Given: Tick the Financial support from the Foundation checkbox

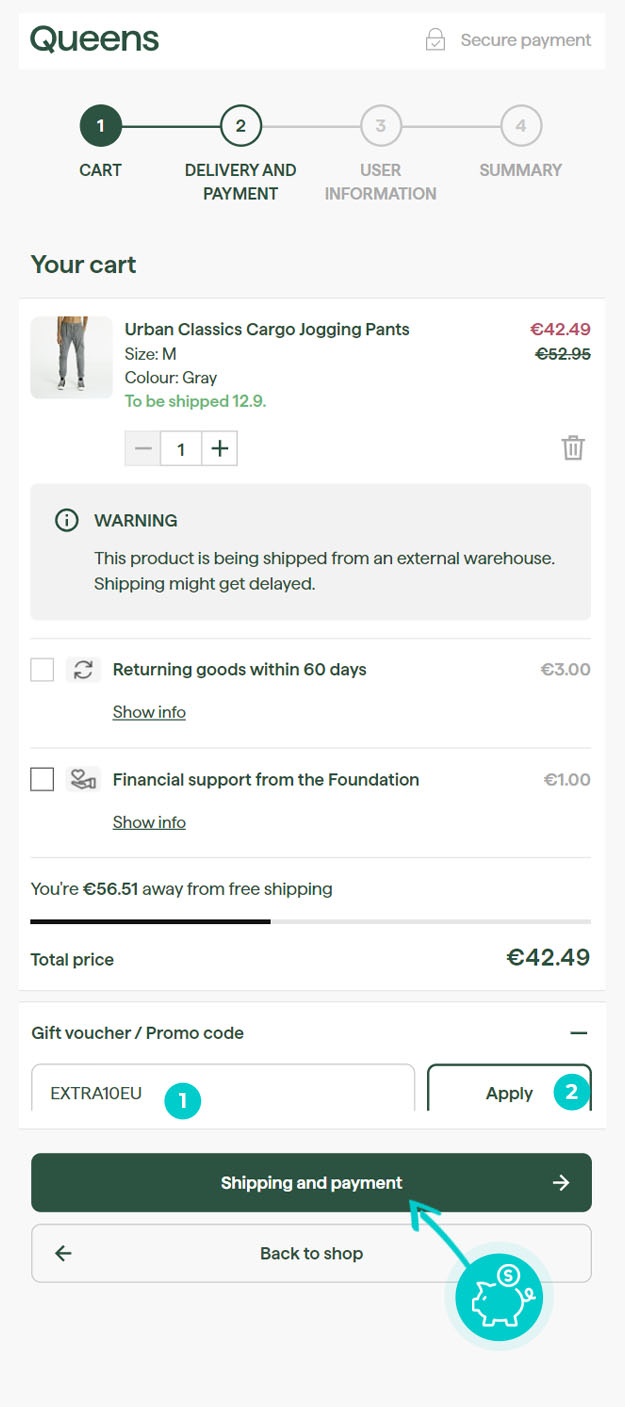Looking at the screenshot, I should tap(42, 779).
